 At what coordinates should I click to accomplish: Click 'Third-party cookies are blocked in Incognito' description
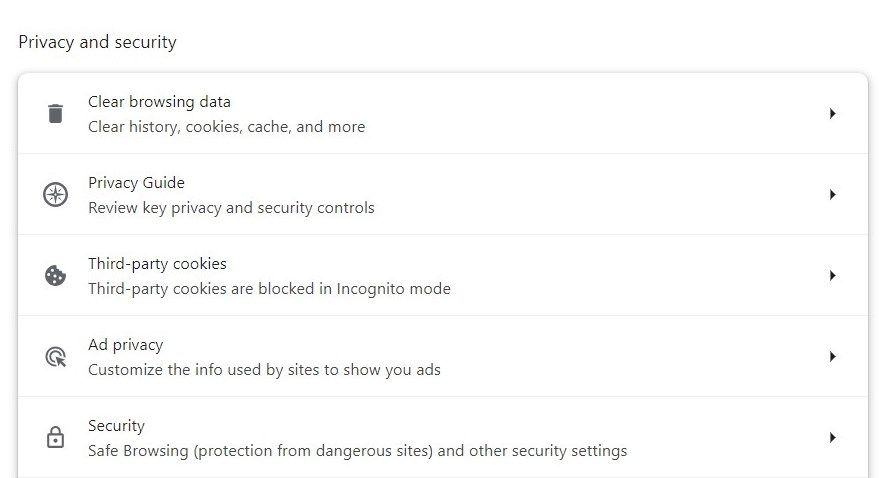tap(269, 289)
